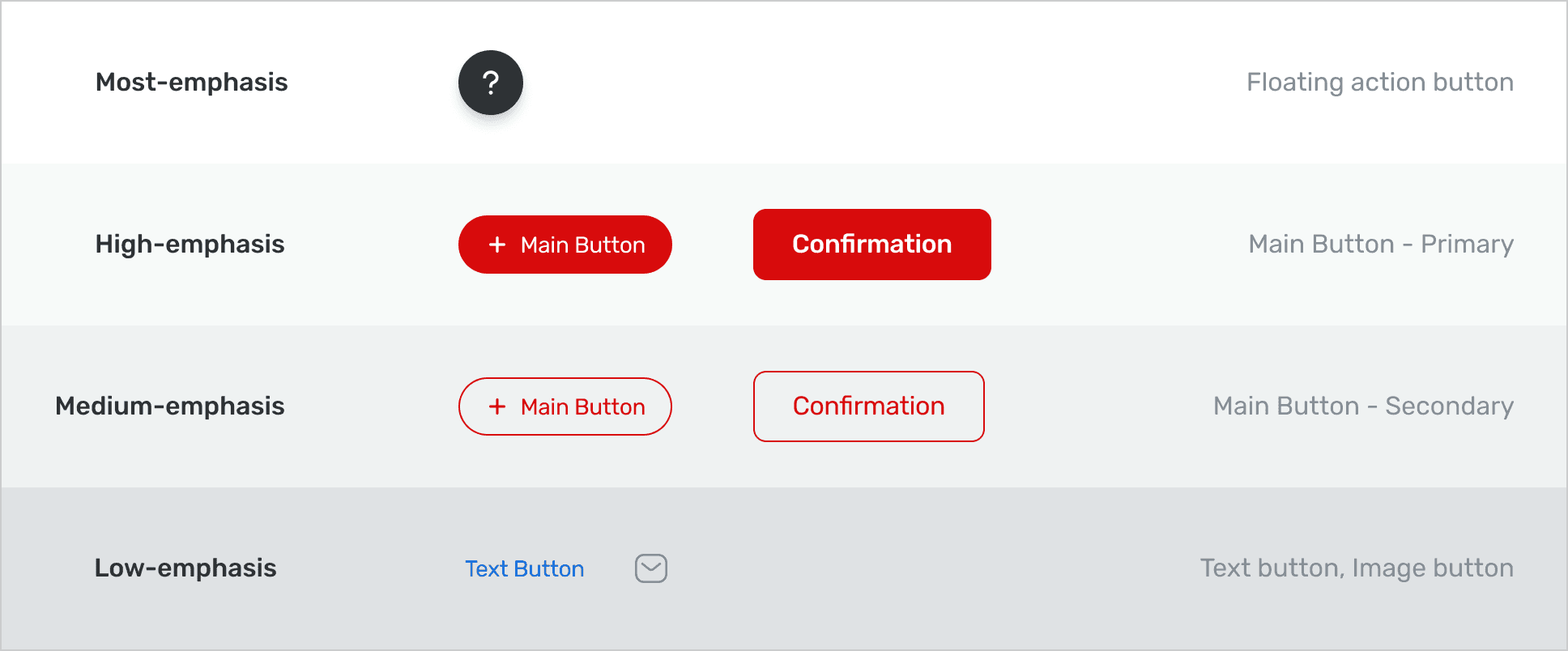This screenshot has height=651, width=1568.
Task: Click the dark question mark floating button
Action: 491,83
